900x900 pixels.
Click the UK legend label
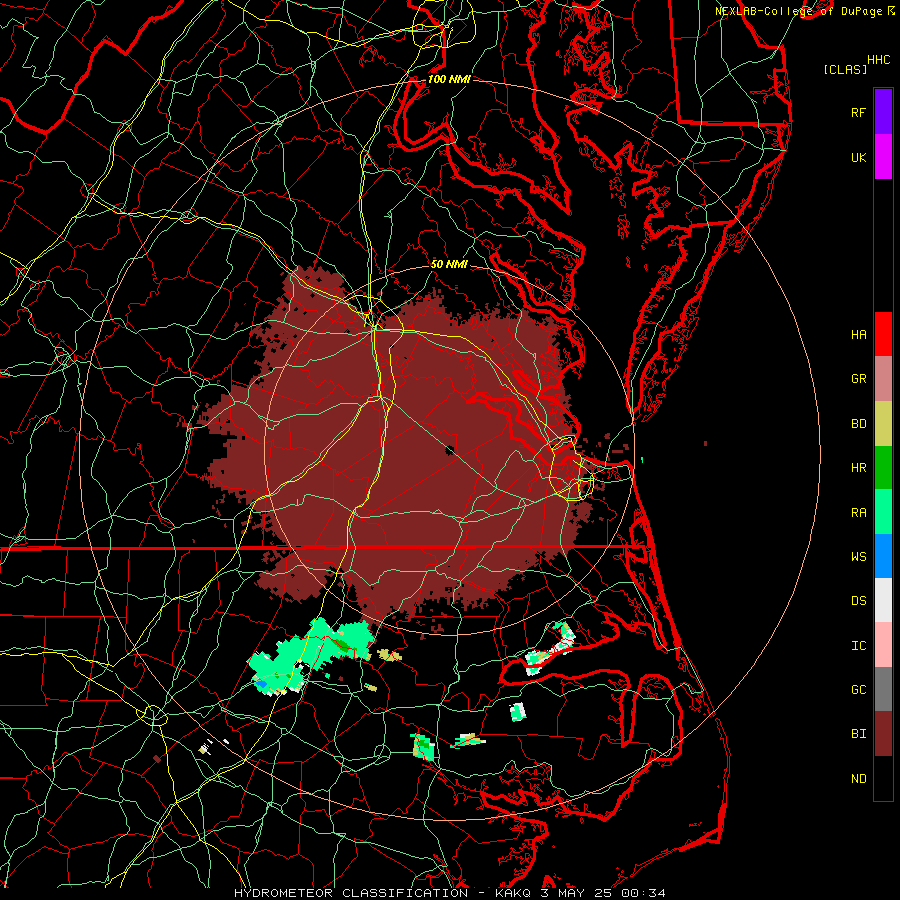point(858,157)
